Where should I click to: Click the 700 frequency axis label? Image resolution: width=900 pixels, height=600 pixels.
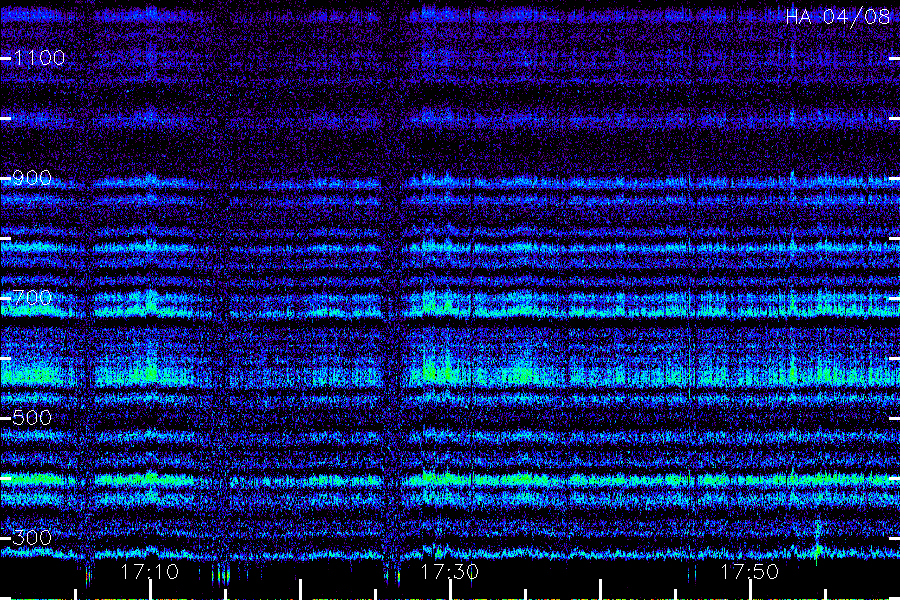pos(32,297)
